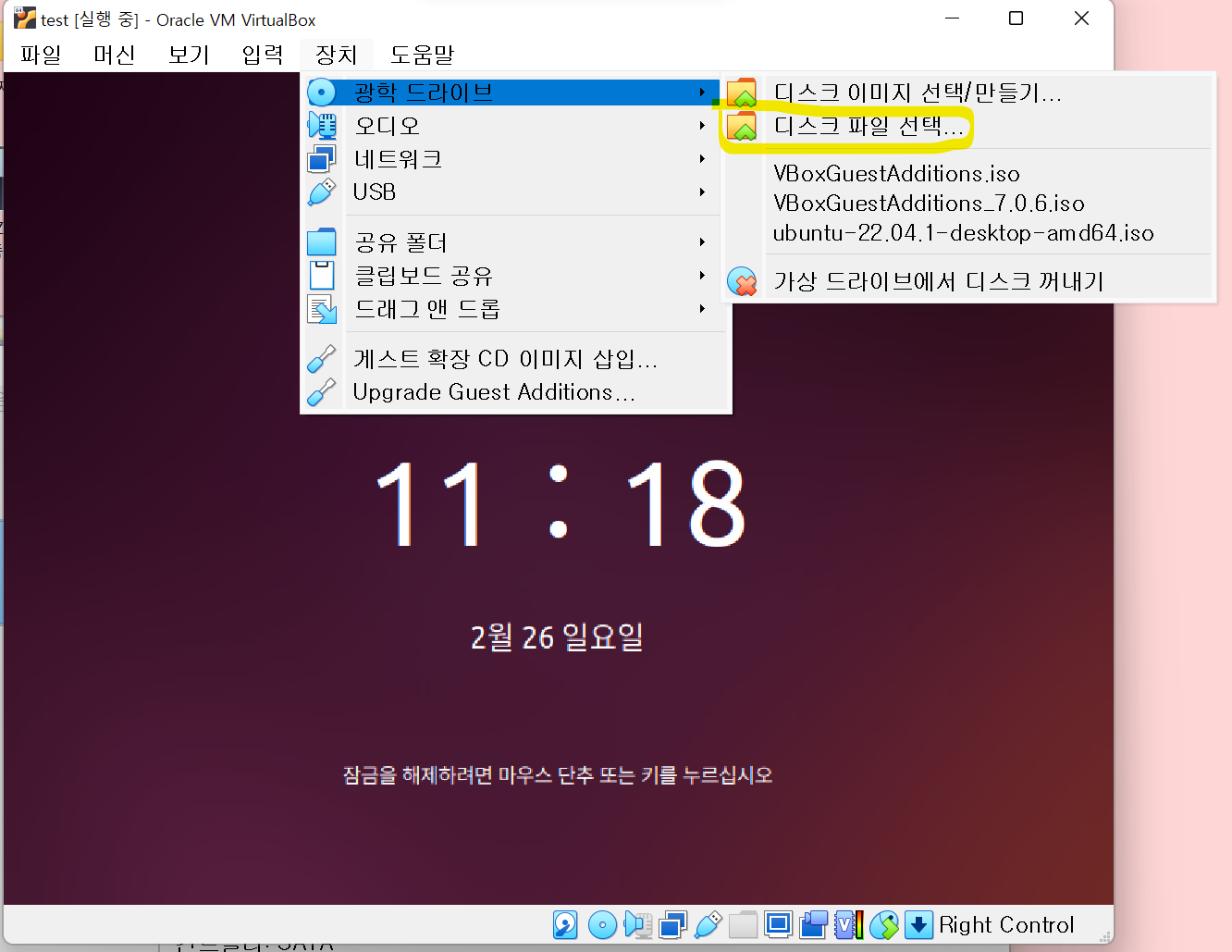
Task: Open the 머신 menu
Action: [115, 55]
